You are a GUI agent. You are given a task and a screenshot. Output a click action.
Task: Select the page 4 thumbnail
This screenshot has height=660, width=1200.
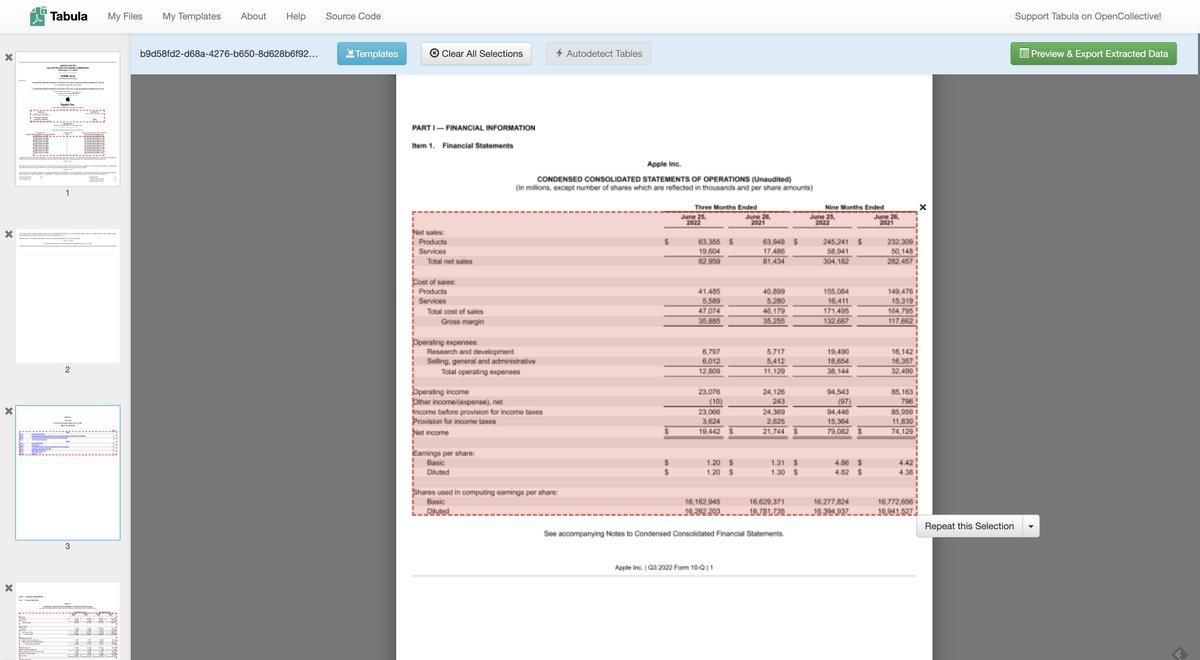point(67,620)
